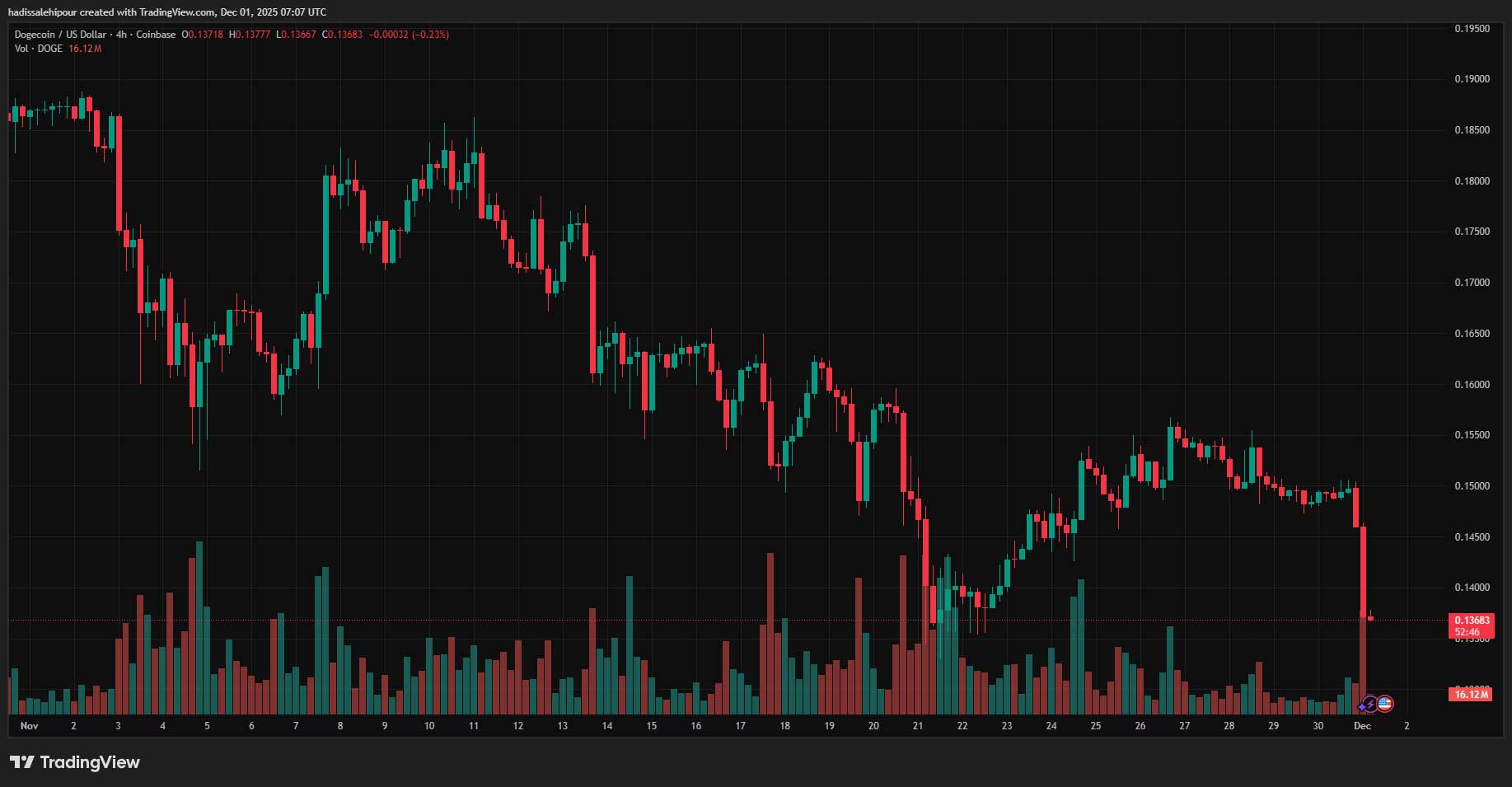
Task: Click the US flag economic event icon
Action: point(1385,704)
